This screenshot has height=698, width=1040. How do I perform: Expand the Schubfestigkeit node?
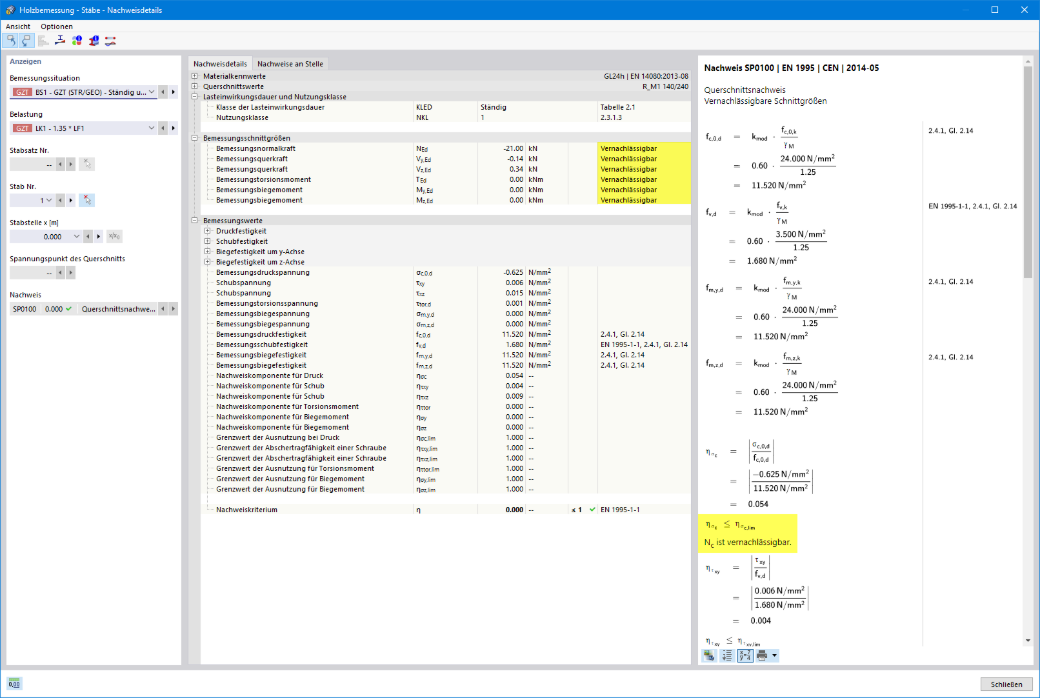coord(208,242)
